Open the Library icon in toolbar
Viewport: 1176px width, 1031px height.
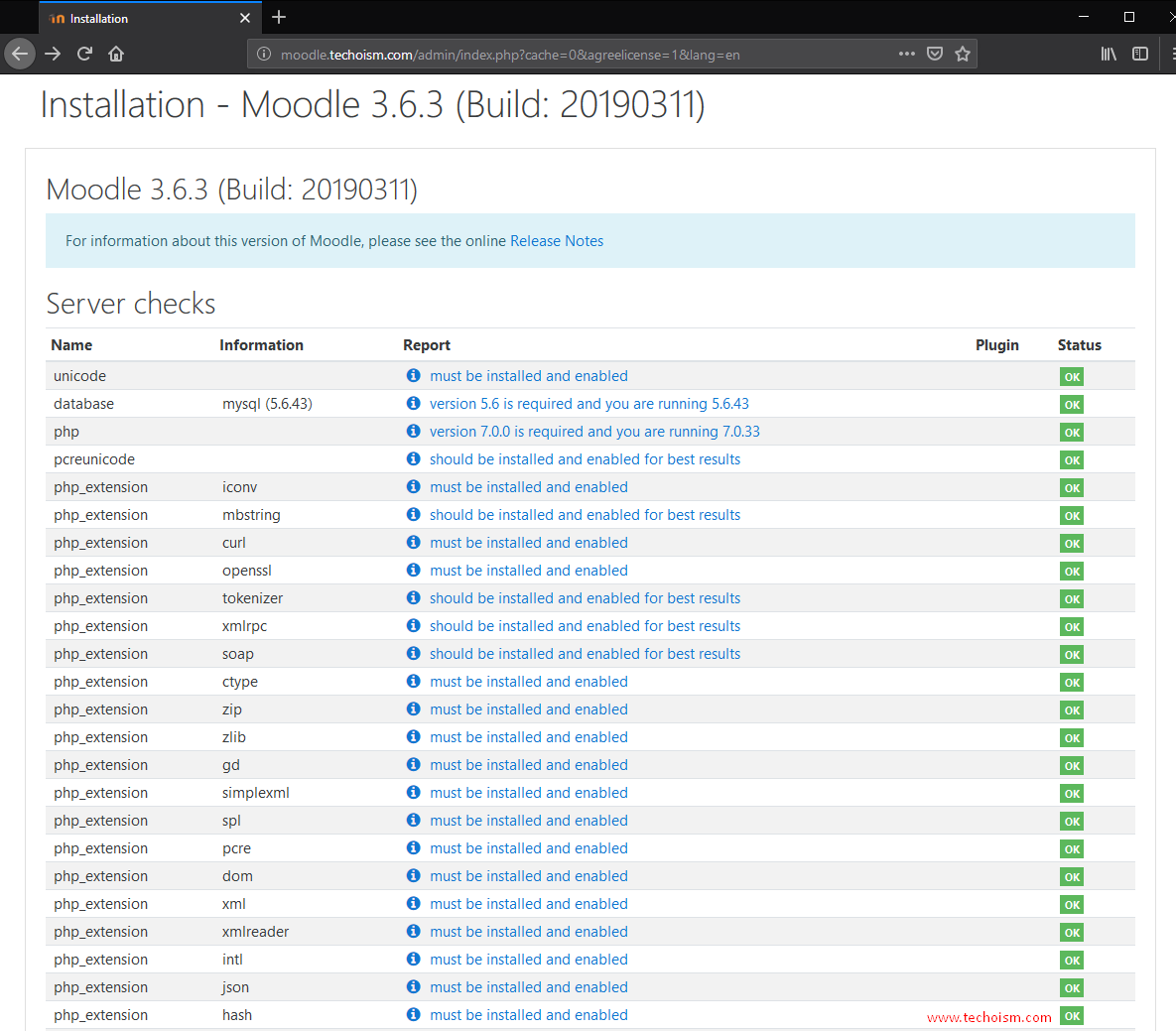coord(1109,54)
